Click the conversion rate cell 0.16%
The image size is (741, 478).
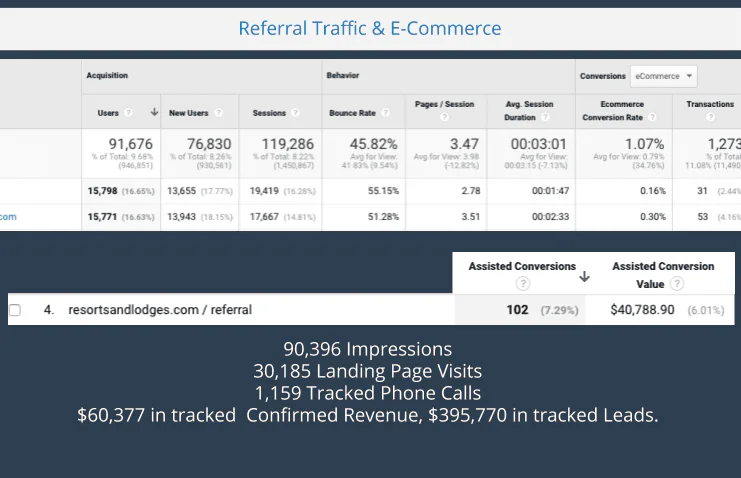(x=653, y=191)
